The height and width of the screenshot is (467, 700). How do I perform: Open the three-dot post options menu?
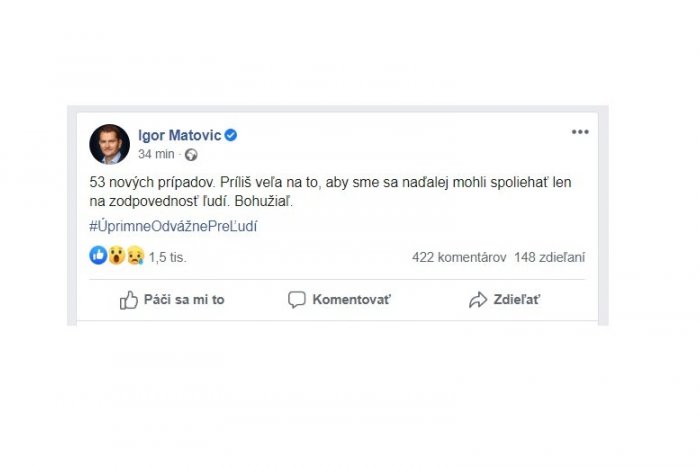pyautogui.click(x=580, y=132)
